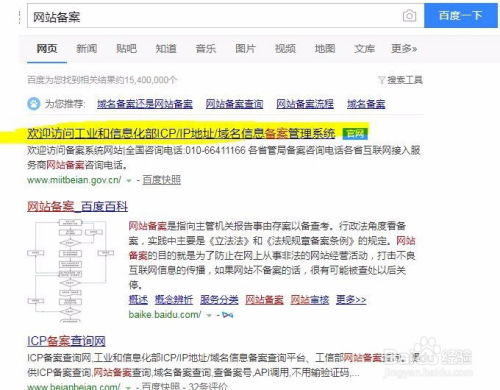Expand the 更多» tab menu

pyautogui.click(x=404, y=49)
